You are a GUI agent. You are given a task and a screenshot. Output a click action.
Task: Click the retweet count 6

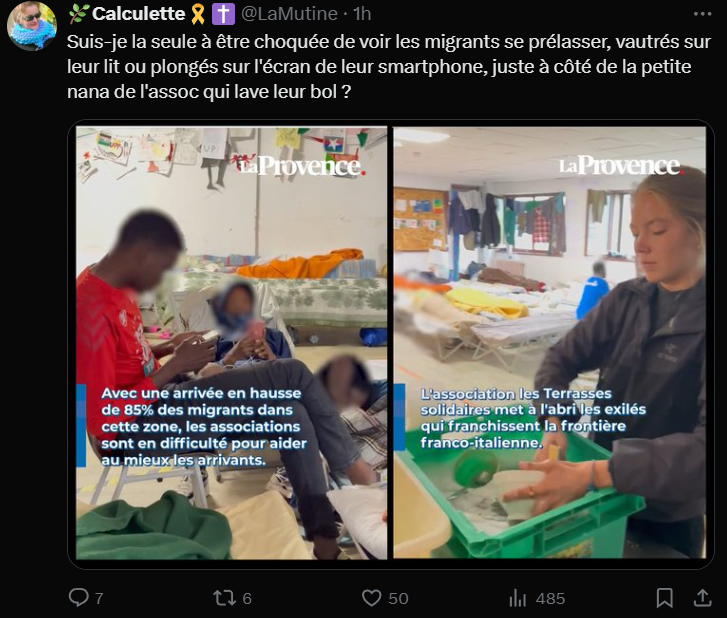click(x=247, y=599)
